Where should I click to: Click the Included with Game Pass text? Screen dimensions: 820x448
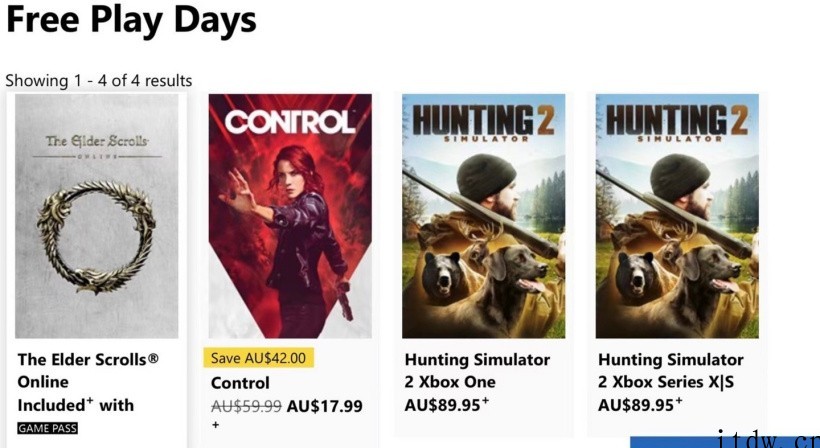76,405
